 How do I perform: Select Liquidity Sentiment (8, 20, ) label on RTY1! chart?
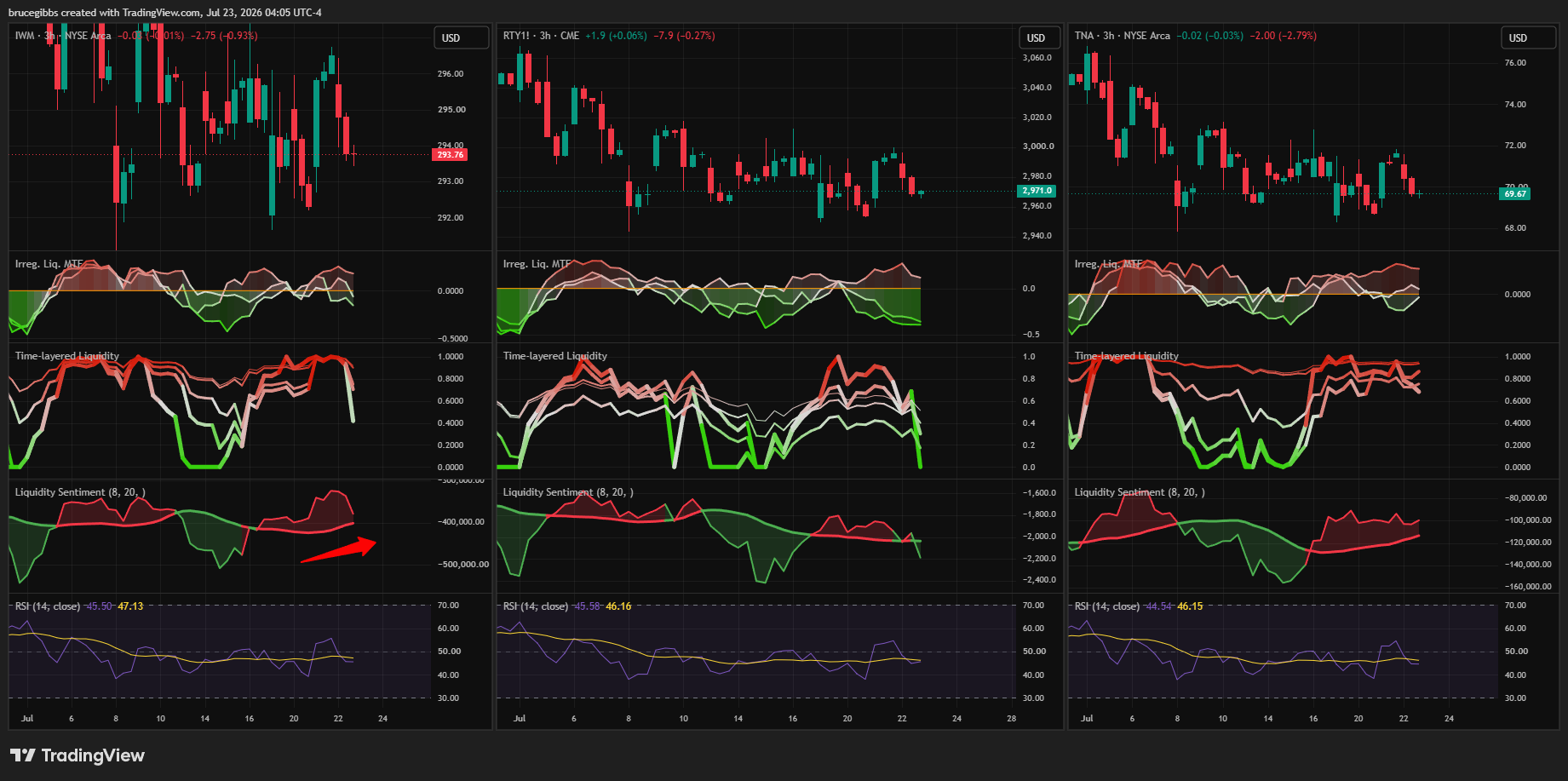(568, 492)
